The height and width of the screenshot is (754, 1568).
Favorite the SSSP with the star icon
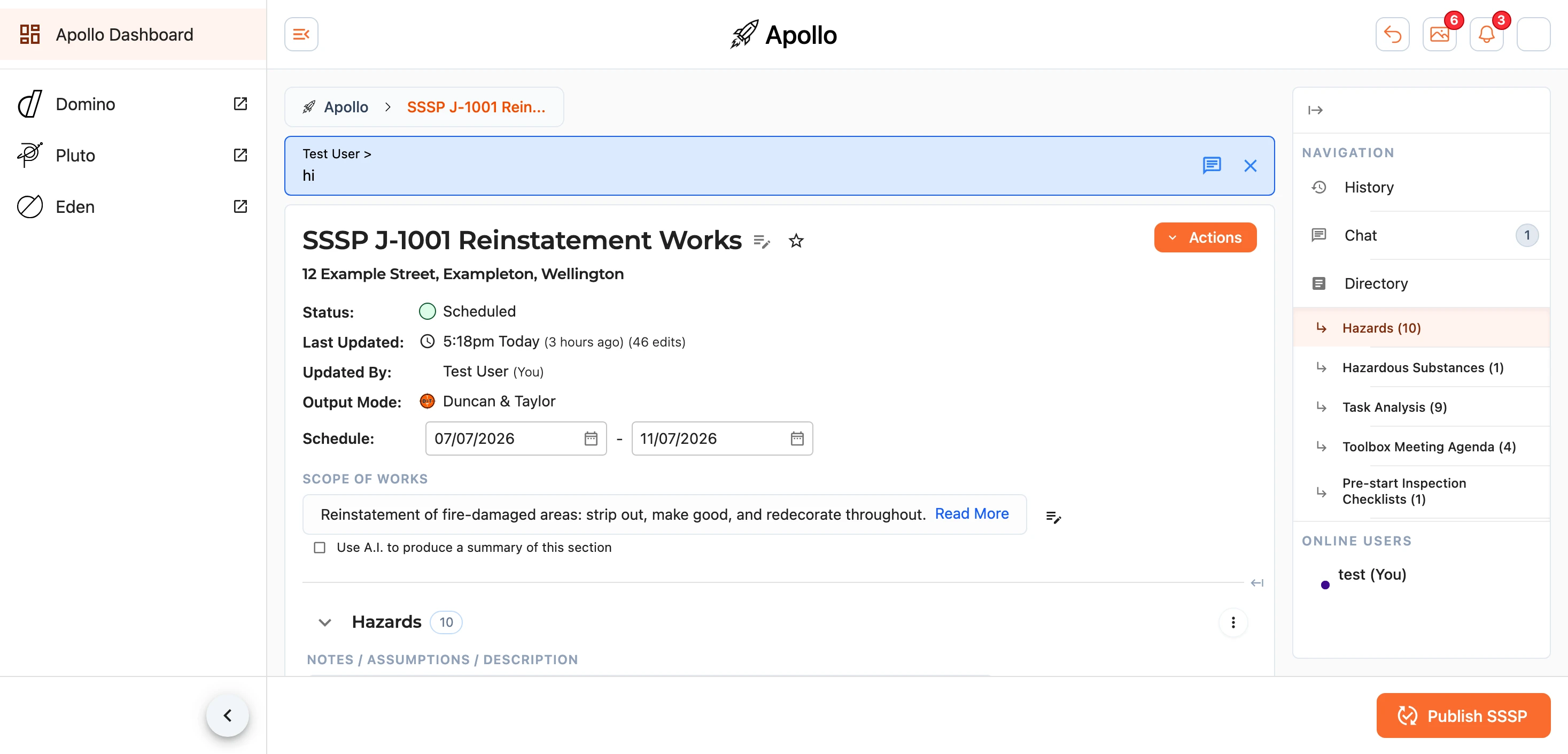[796, 241]
